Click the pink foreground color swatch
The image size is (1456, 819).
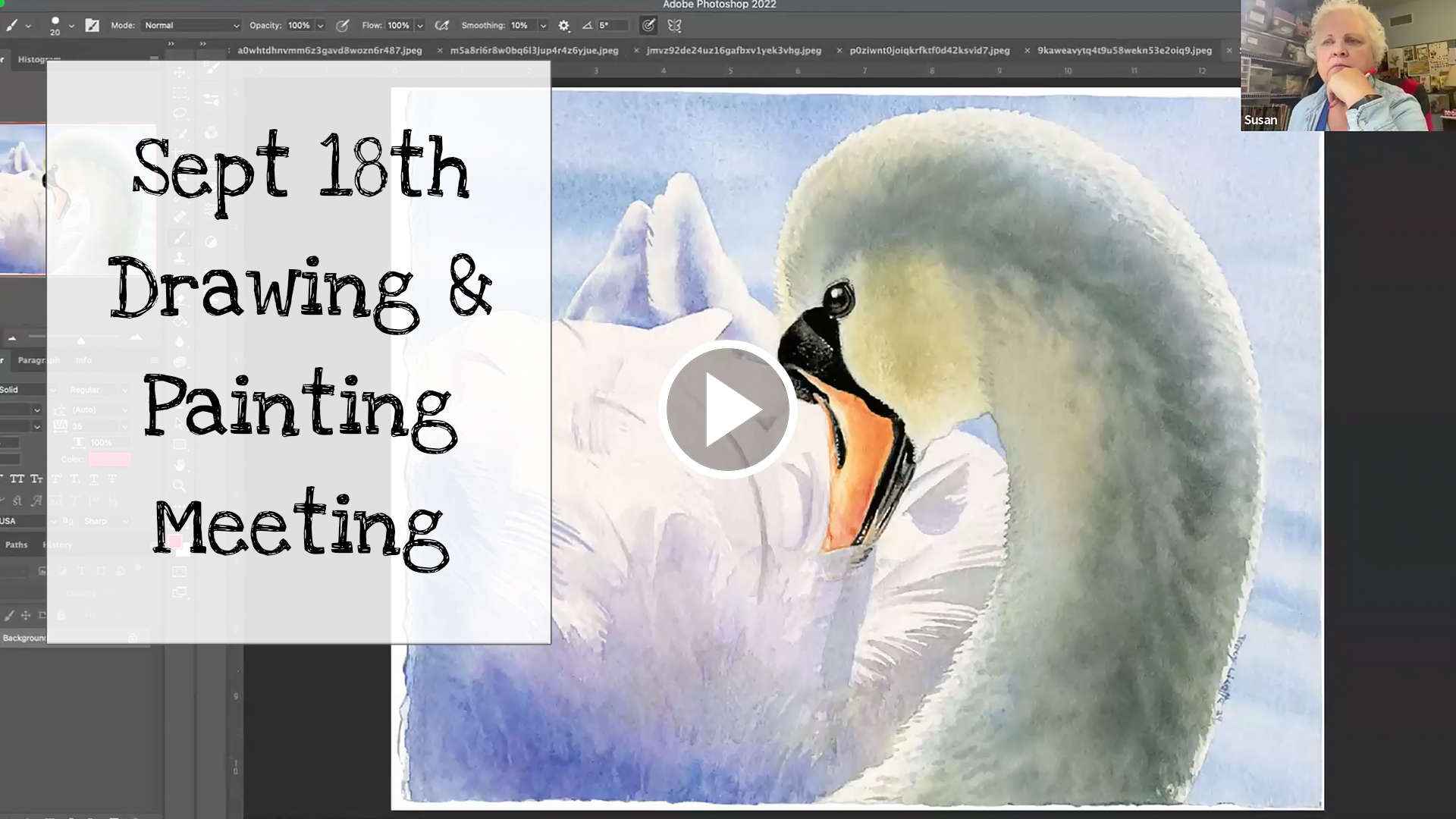174,541
